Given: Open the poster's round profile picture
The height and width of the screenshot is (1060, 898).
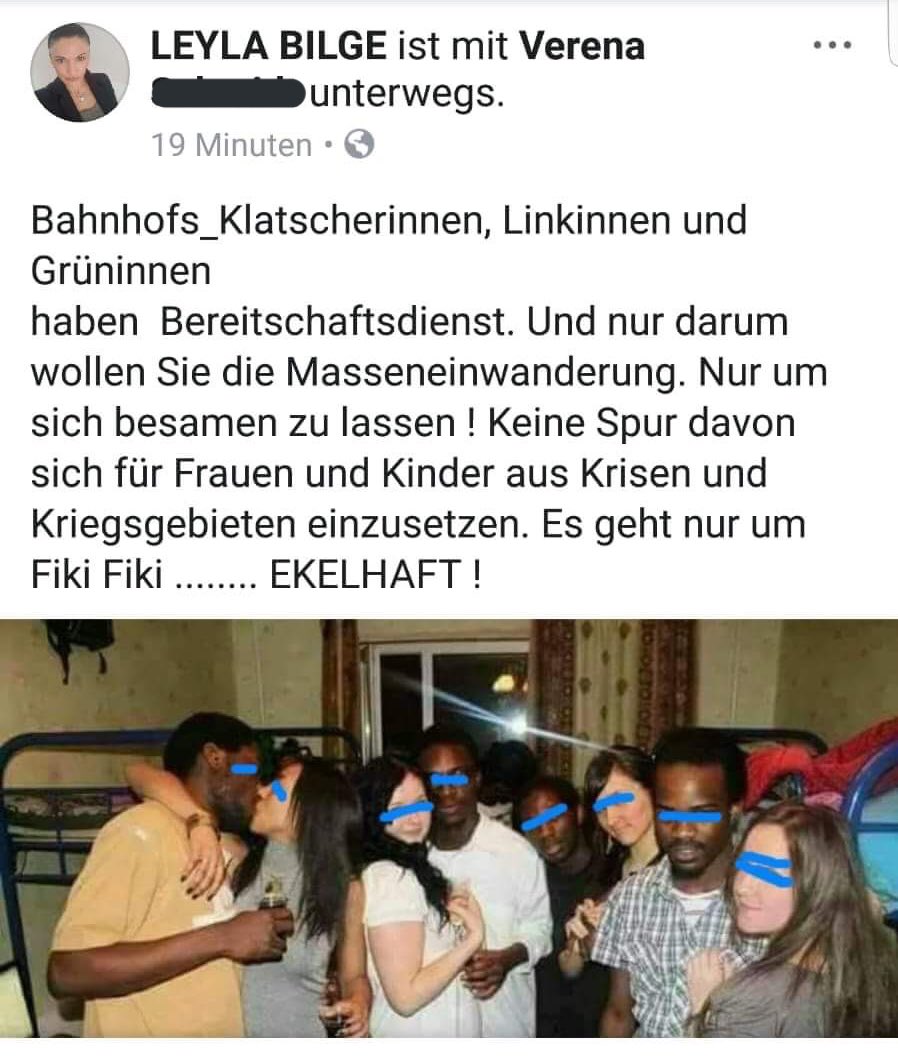Looking at the screenshot, I should 80,72.
